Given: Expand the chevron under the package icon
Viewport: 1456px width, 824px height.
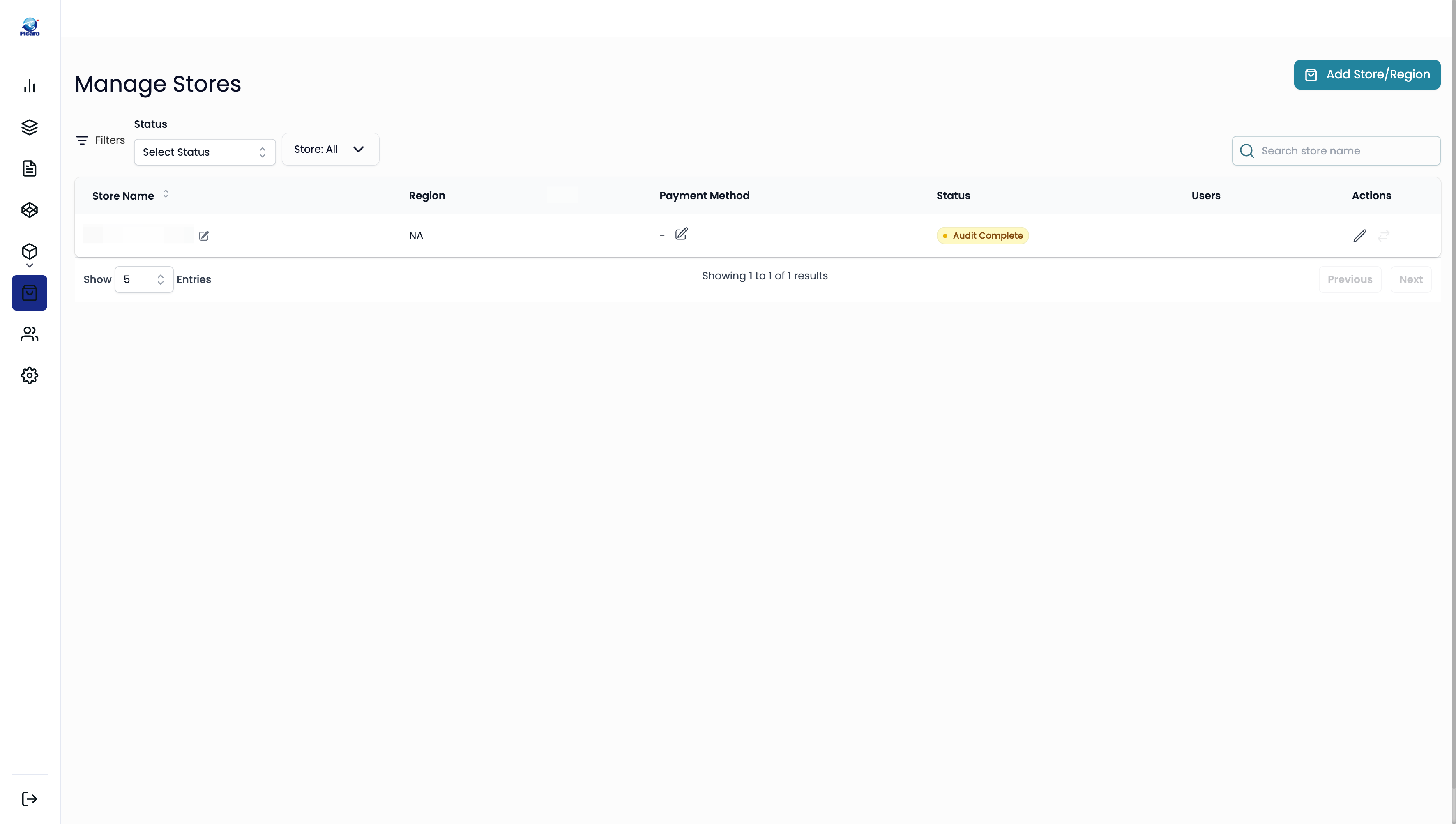Looking at the screenshot, I should coord(30,265).
